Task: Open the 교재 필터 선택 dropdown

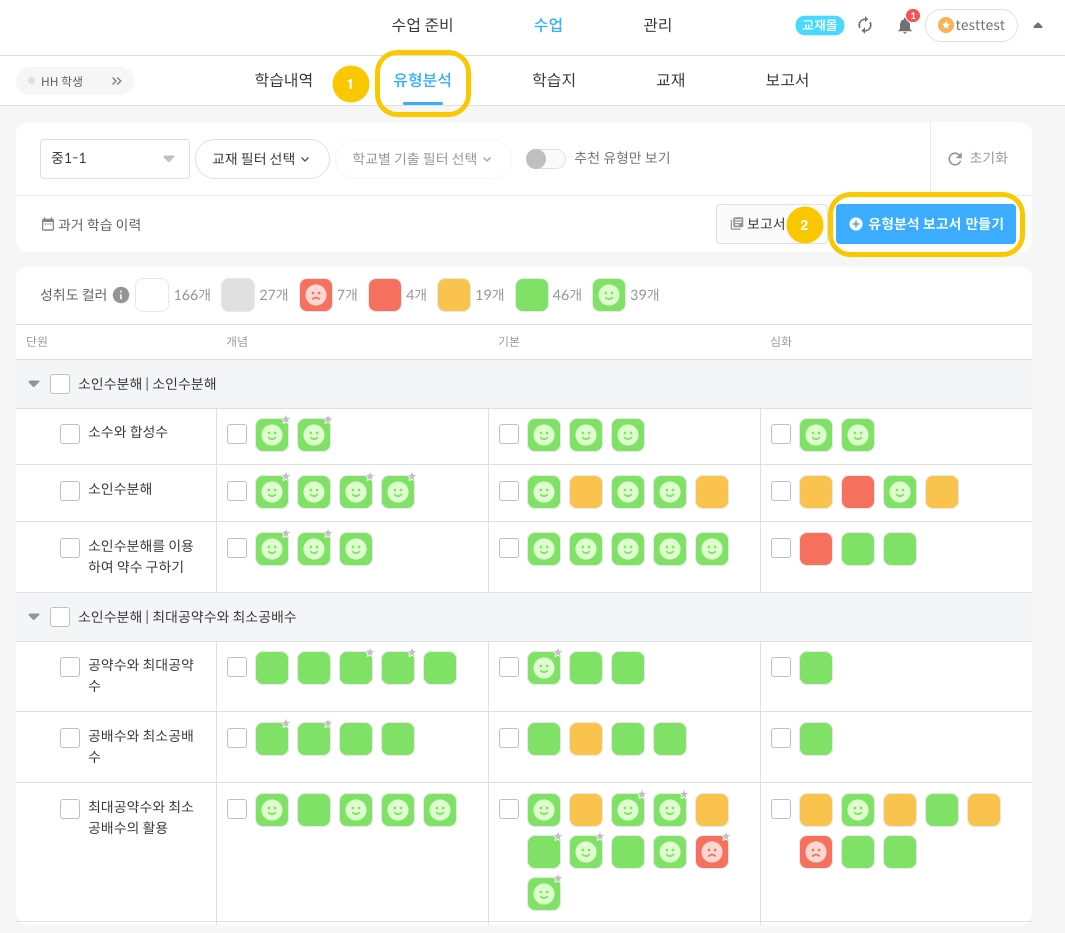Action: [x=262, y=159]
